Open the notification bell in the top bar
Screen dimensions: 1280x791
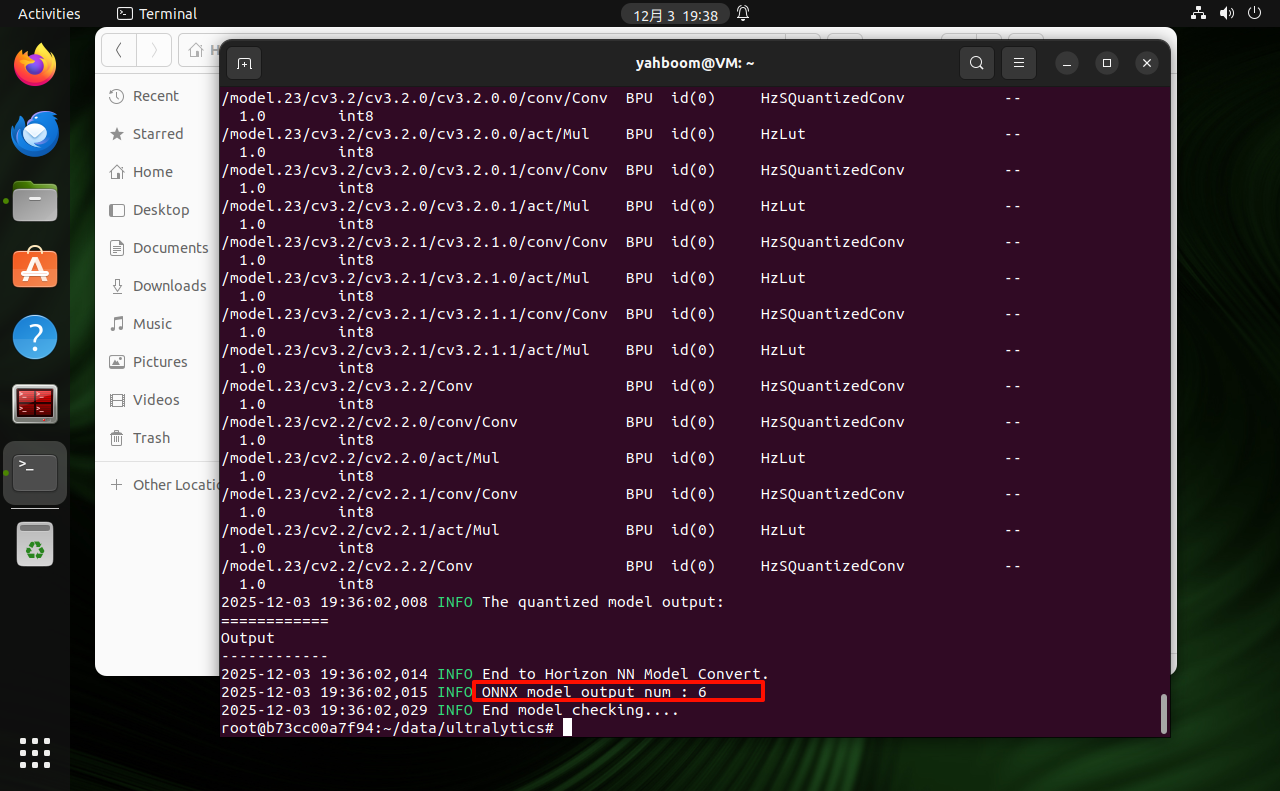[743, 14]
